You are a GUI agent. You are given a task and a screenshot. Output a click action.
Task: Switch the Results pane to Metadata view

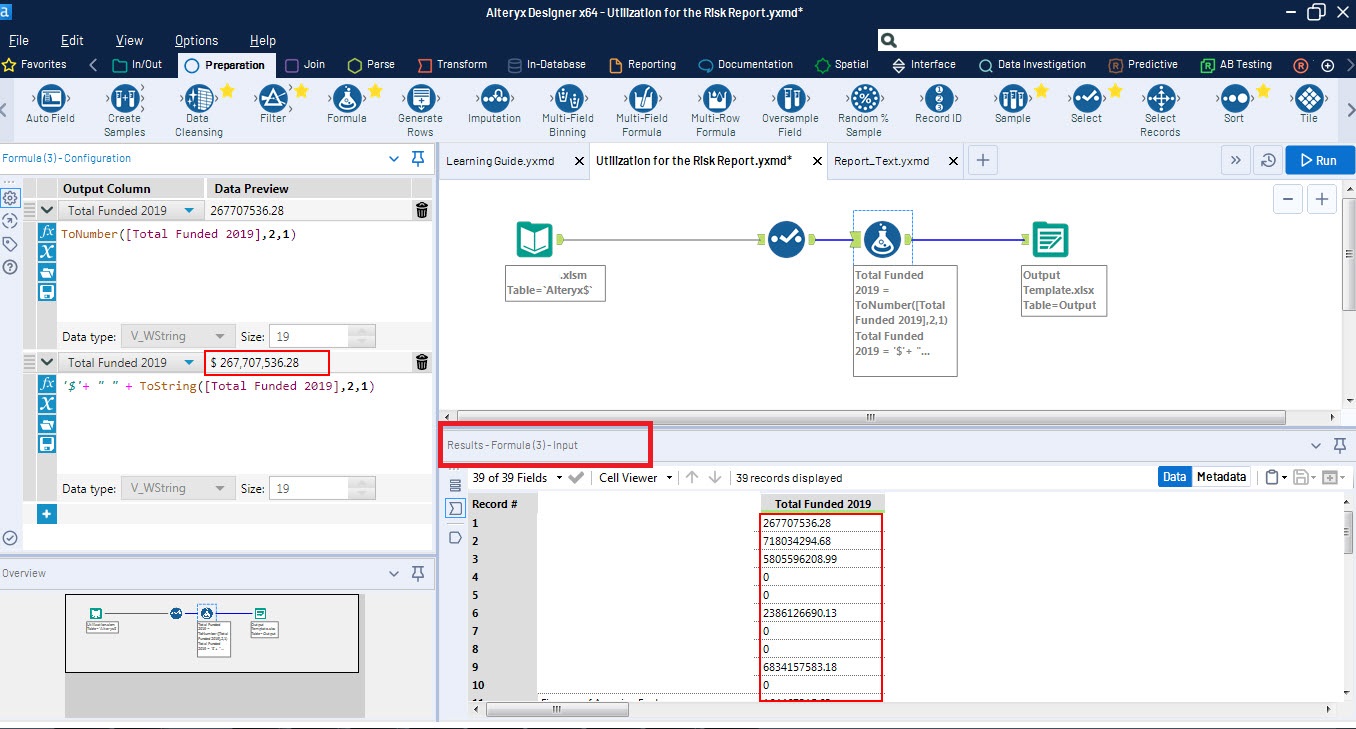[1219, 477]
